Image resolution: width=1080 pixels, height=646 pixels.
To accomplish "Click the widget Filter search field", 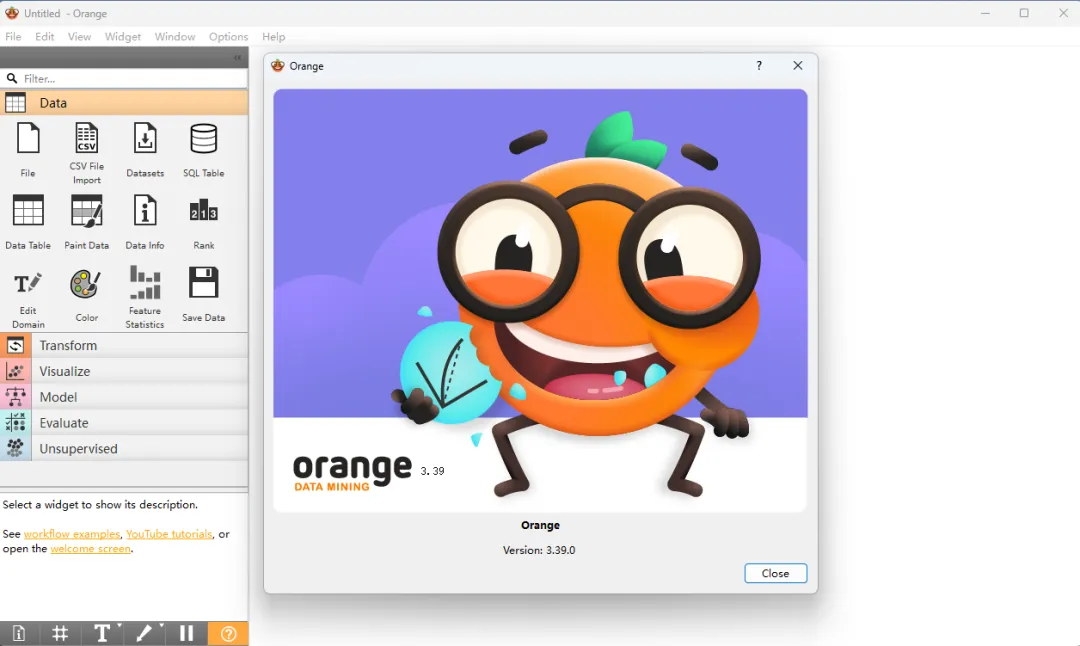I will [124, 79].
